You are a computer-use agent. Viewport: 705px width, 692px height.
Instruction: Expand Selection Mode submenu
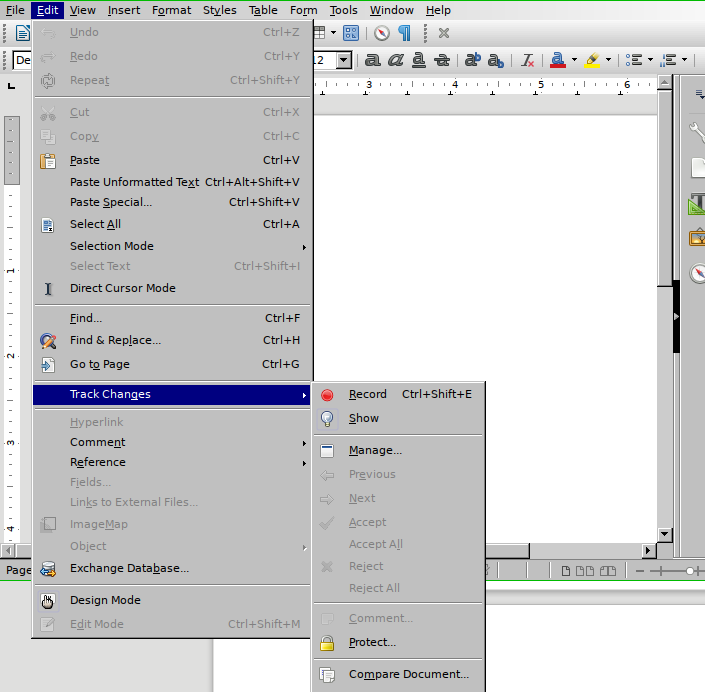pos(172,246)
